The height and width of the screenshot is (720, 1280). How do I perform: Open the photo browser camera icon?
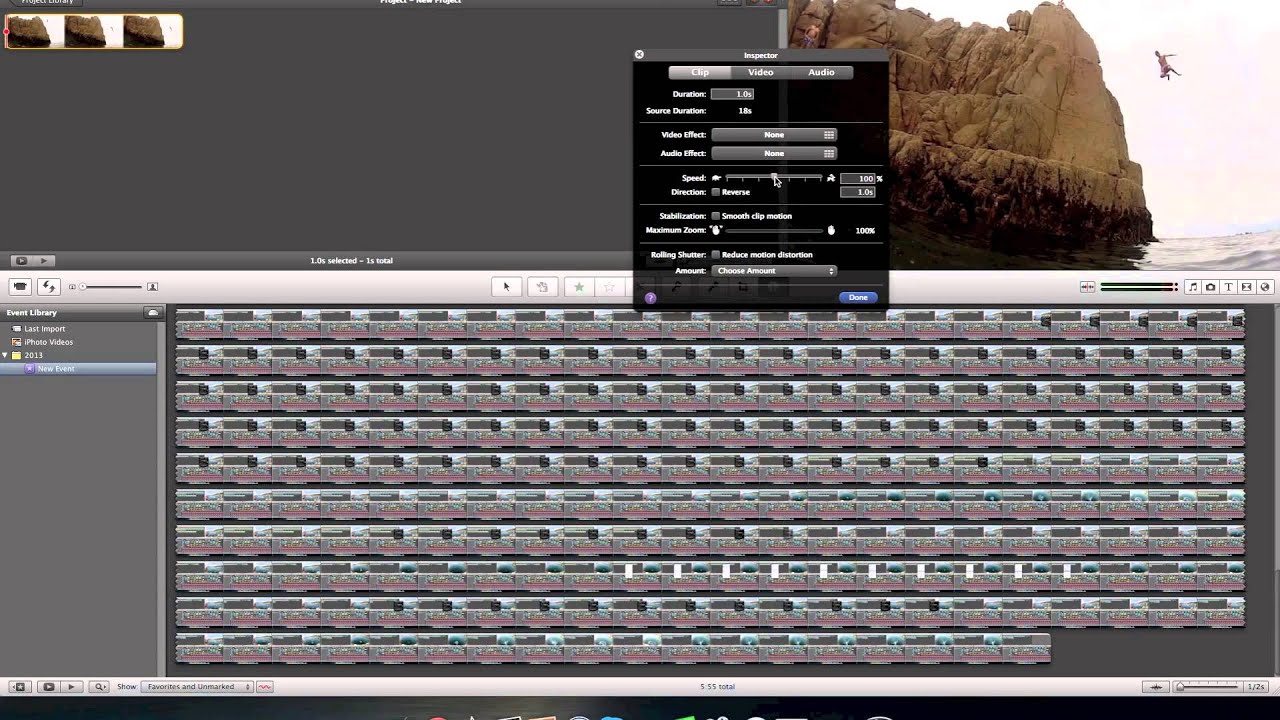(x=1210, y=287)
